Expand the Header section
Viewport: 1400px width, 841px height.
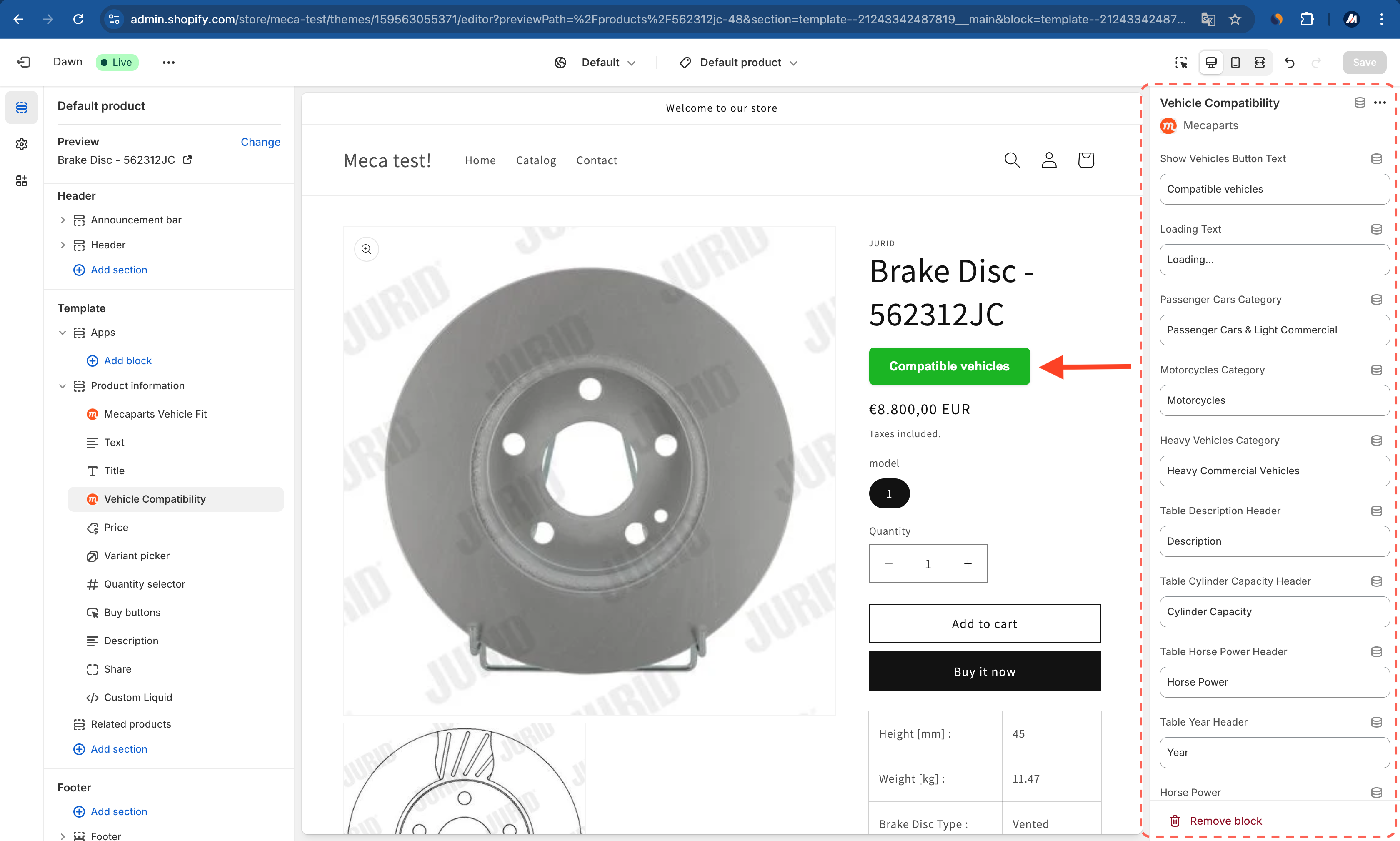coord(62,245)
